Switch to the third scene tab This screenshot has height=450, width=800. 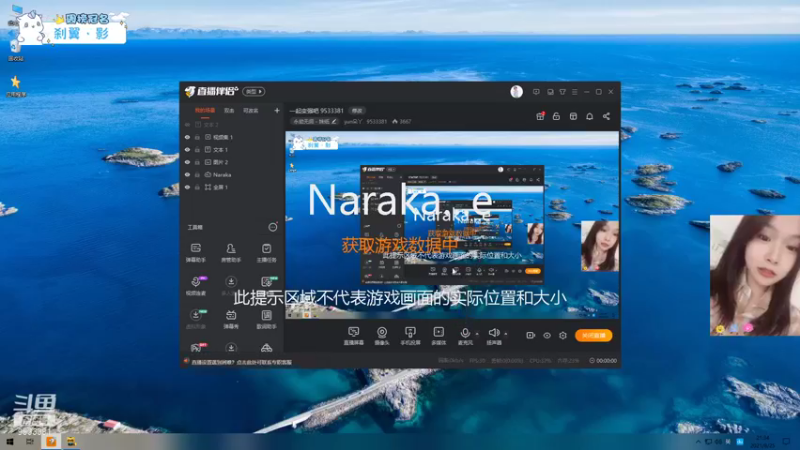click(251, 110)
